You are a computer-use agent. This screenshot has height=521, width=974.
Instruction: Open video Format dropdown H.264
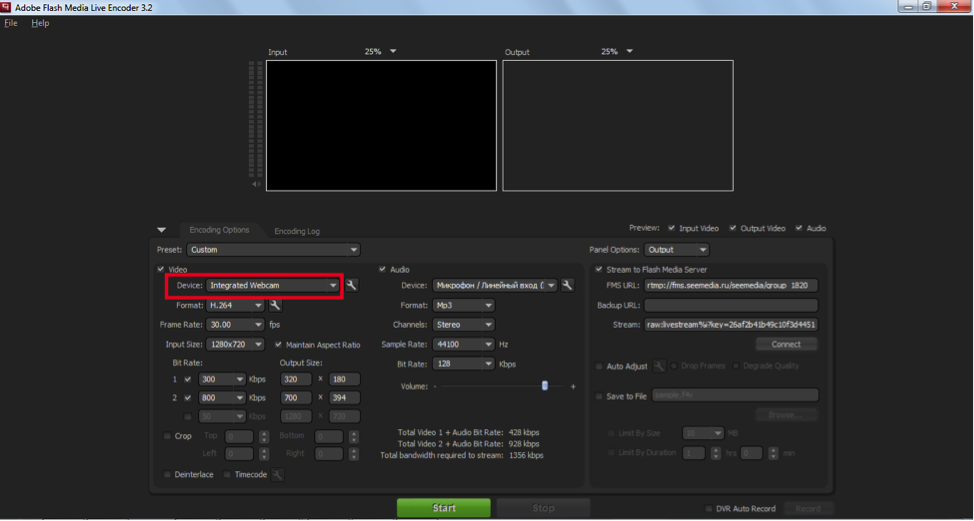(235, 306)
